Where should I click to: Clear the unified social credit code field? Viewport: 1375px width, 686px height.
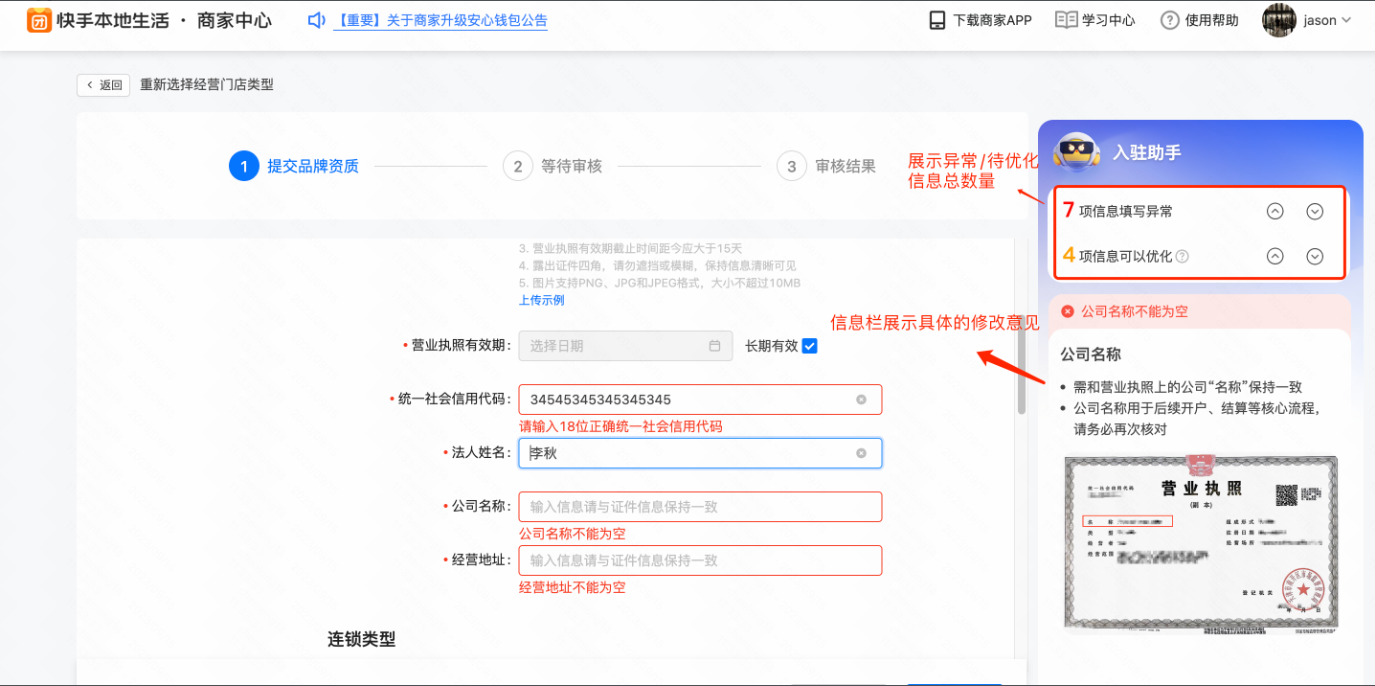pyautogui.click(x=861, y=400)
